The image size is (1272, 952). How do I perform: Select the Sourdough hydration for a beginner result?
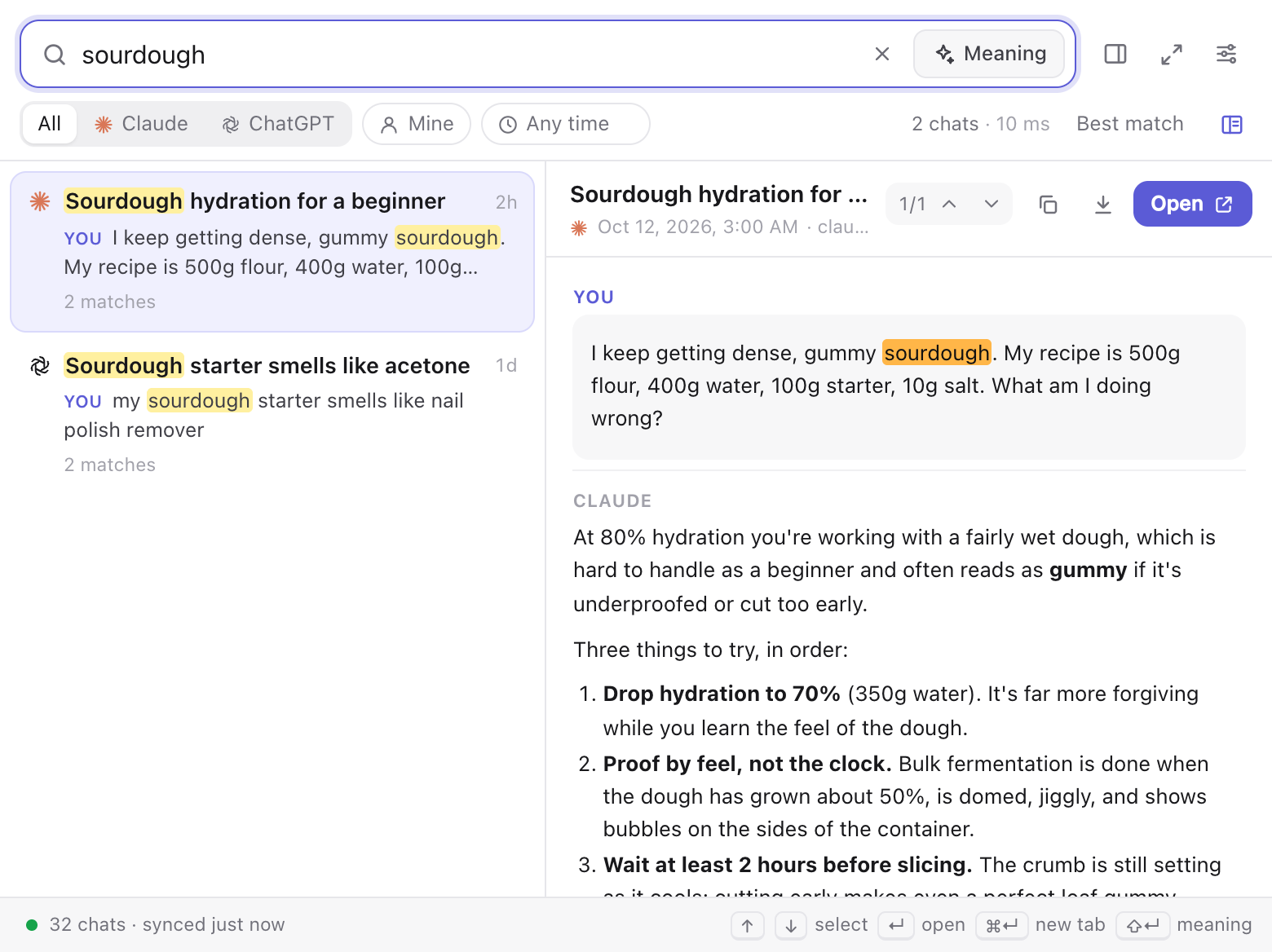coord(272,252)
